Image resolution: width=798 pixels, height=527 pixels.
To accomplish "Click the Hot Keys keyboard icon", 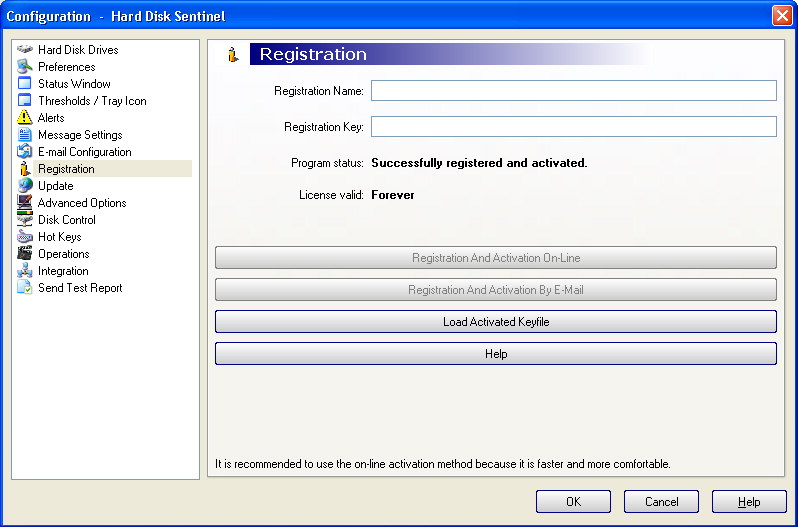I will coord(24,237).
